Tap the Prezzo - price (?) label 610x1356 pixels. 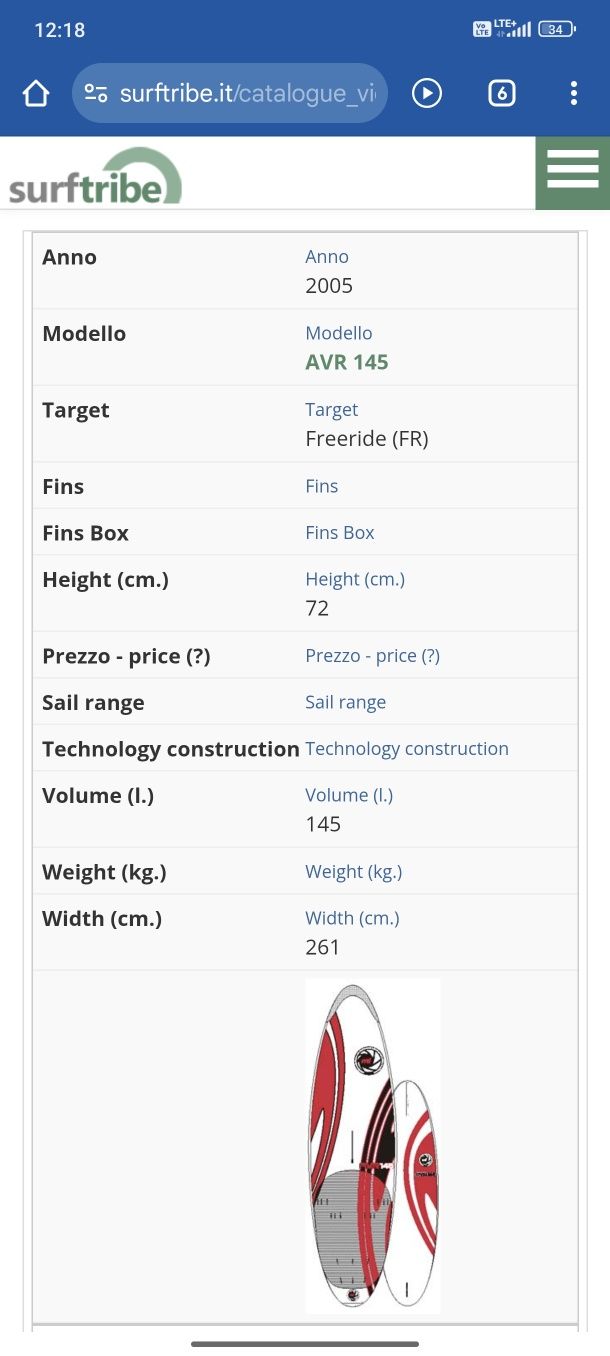tap(126, 656)
